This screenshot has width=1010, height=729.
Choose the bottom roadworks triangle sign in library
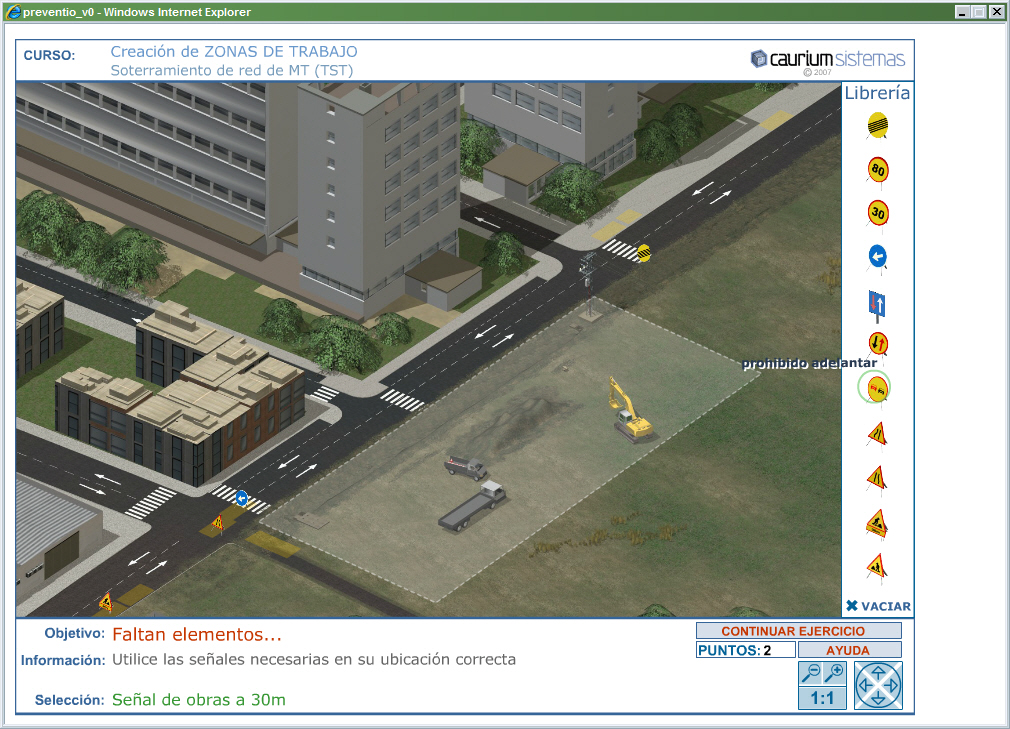(x=877, y=565)
